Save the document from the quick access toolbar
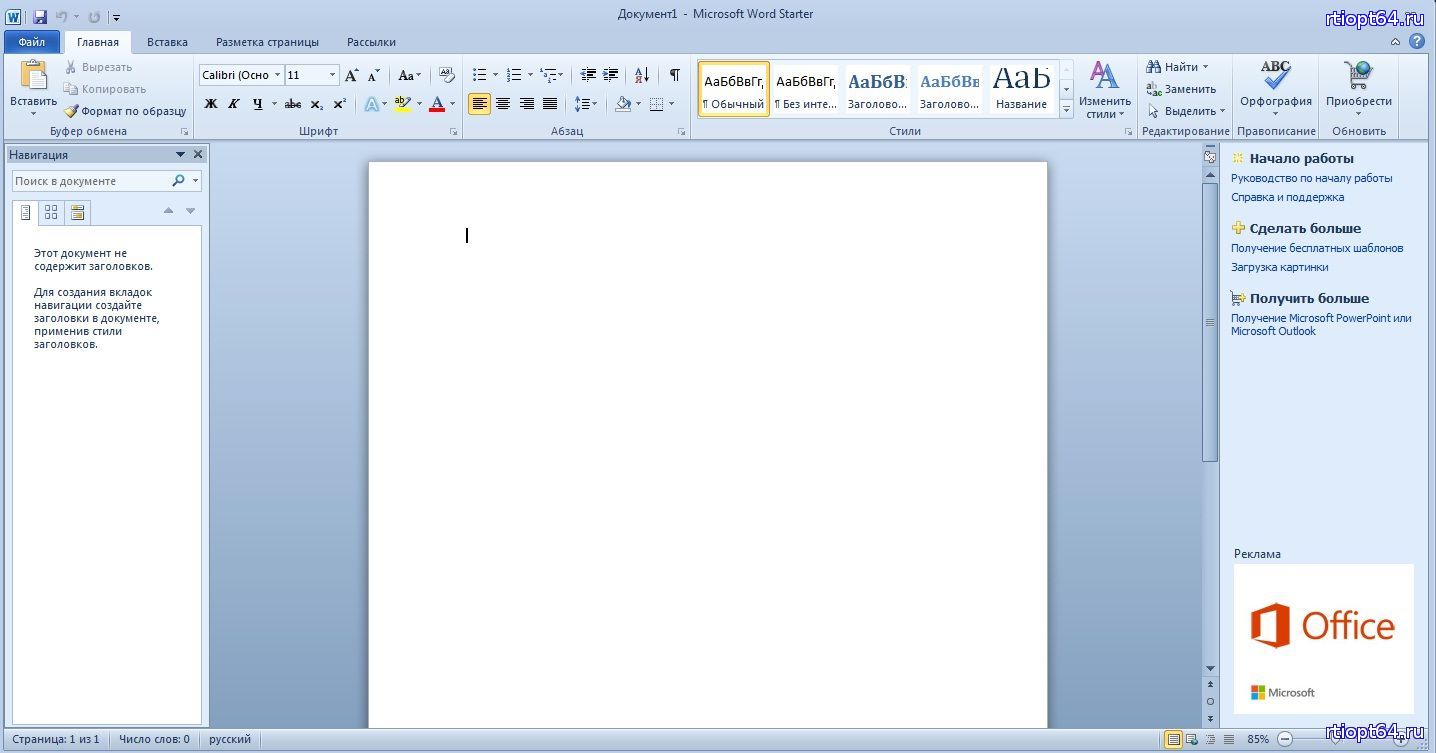The image size is (1436, 753). (x=40, y=17)
